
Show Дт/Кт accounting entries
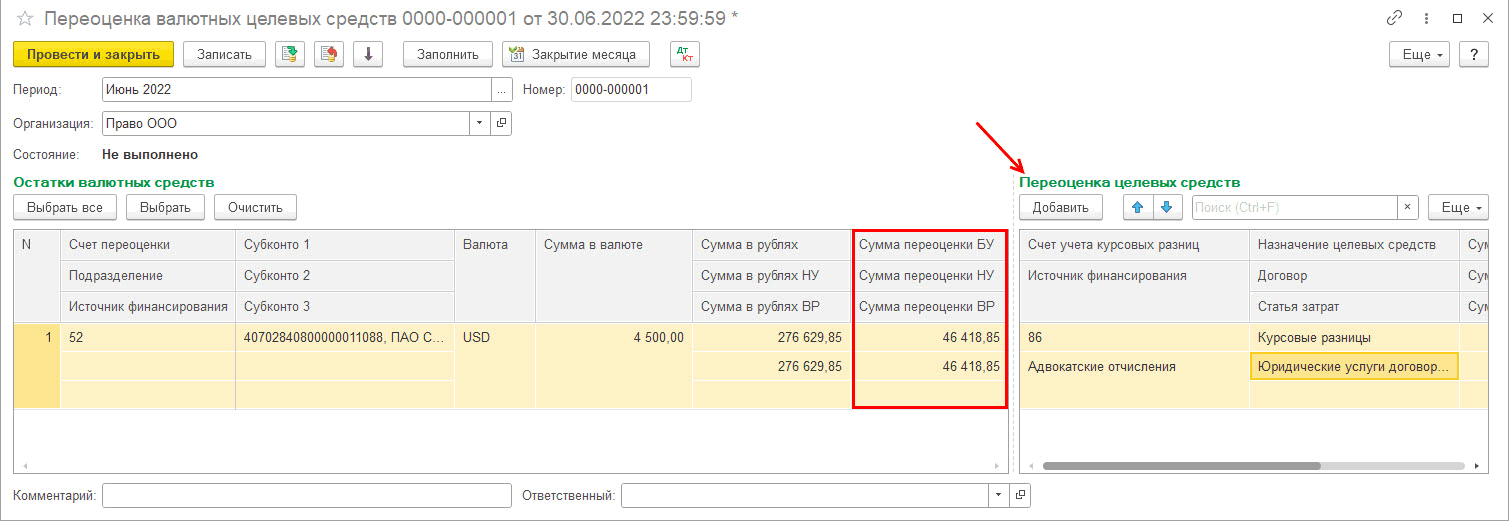(x=685, y=54)
